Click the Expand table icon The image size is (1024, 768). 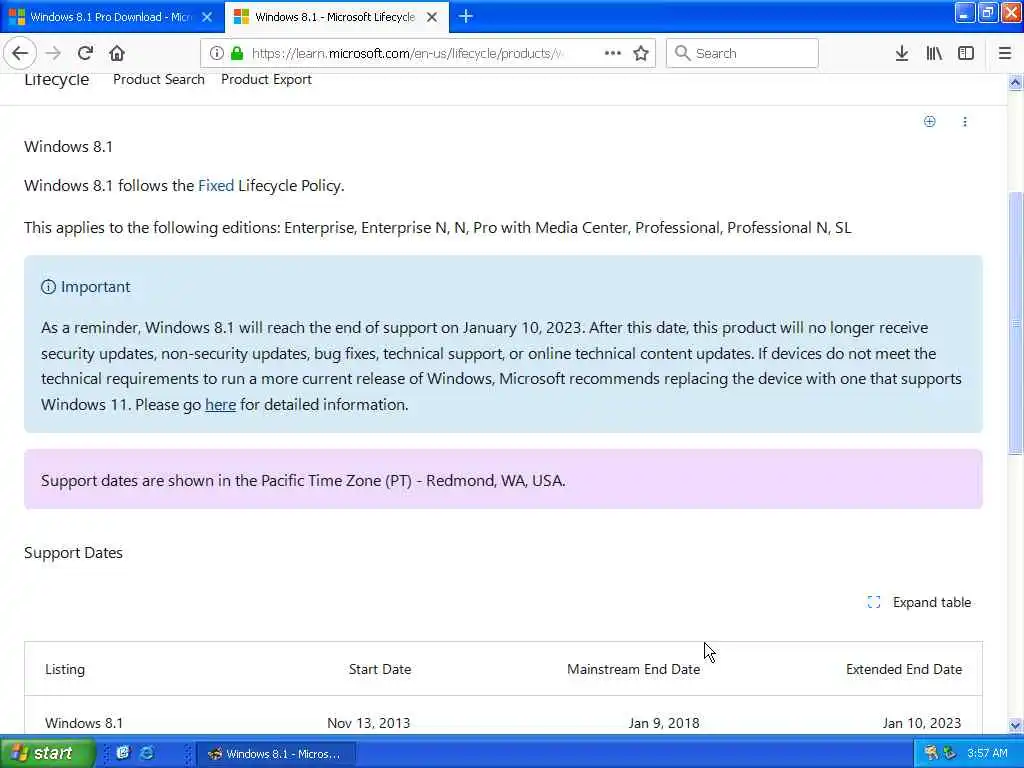point(874,602)
